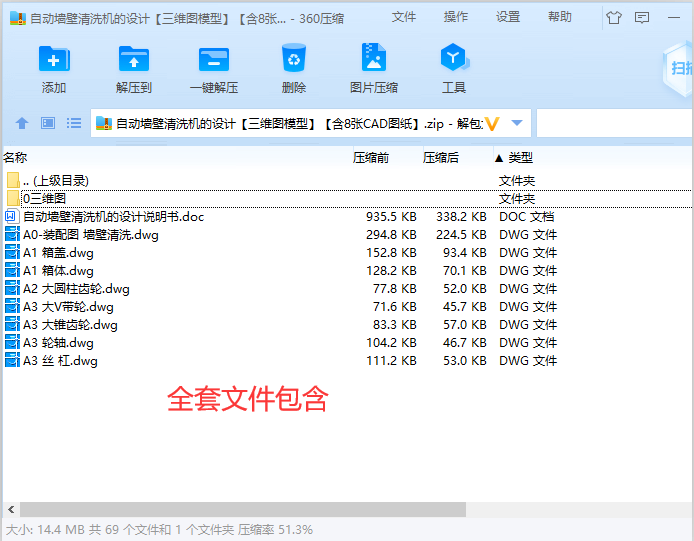Click the DWG icon for A0-装配图 墙壁清洗.dwg
The height and width of the screenshot is (541, 694).
[x=12, y=235]
